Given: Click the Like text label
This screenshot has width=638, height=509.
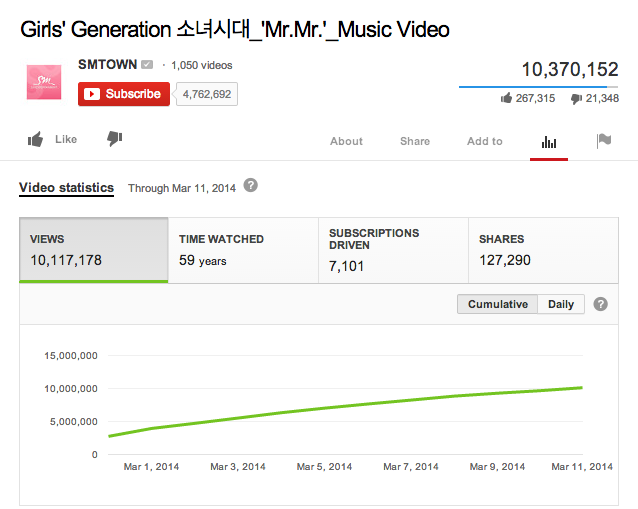Looking at the screenshot, I should pyautogui.click(x=66, y=139).
